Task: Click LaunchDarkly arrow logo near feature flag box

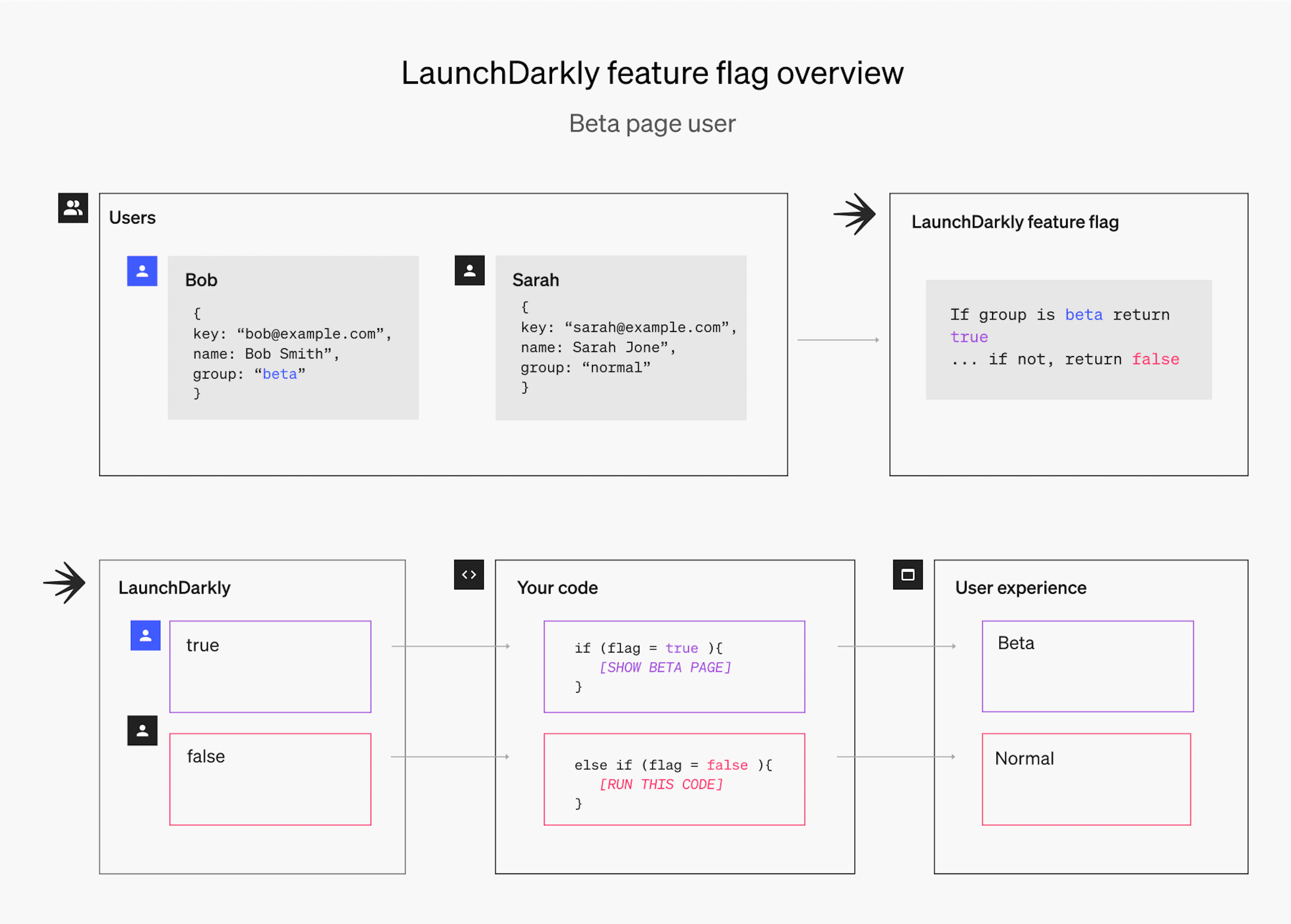Action: click(x=854, y=214)
